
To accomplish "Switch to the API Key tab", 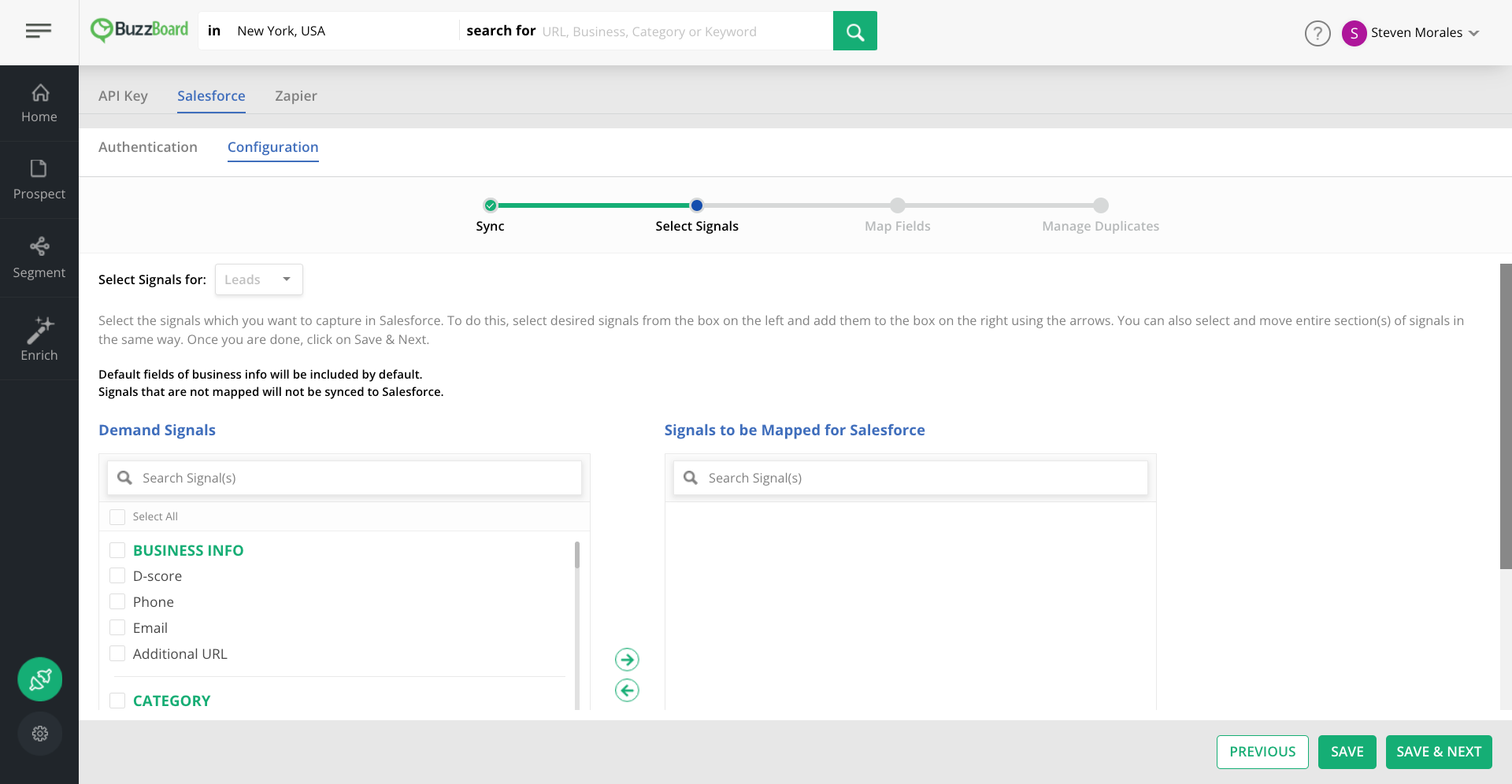I will 123,96.
